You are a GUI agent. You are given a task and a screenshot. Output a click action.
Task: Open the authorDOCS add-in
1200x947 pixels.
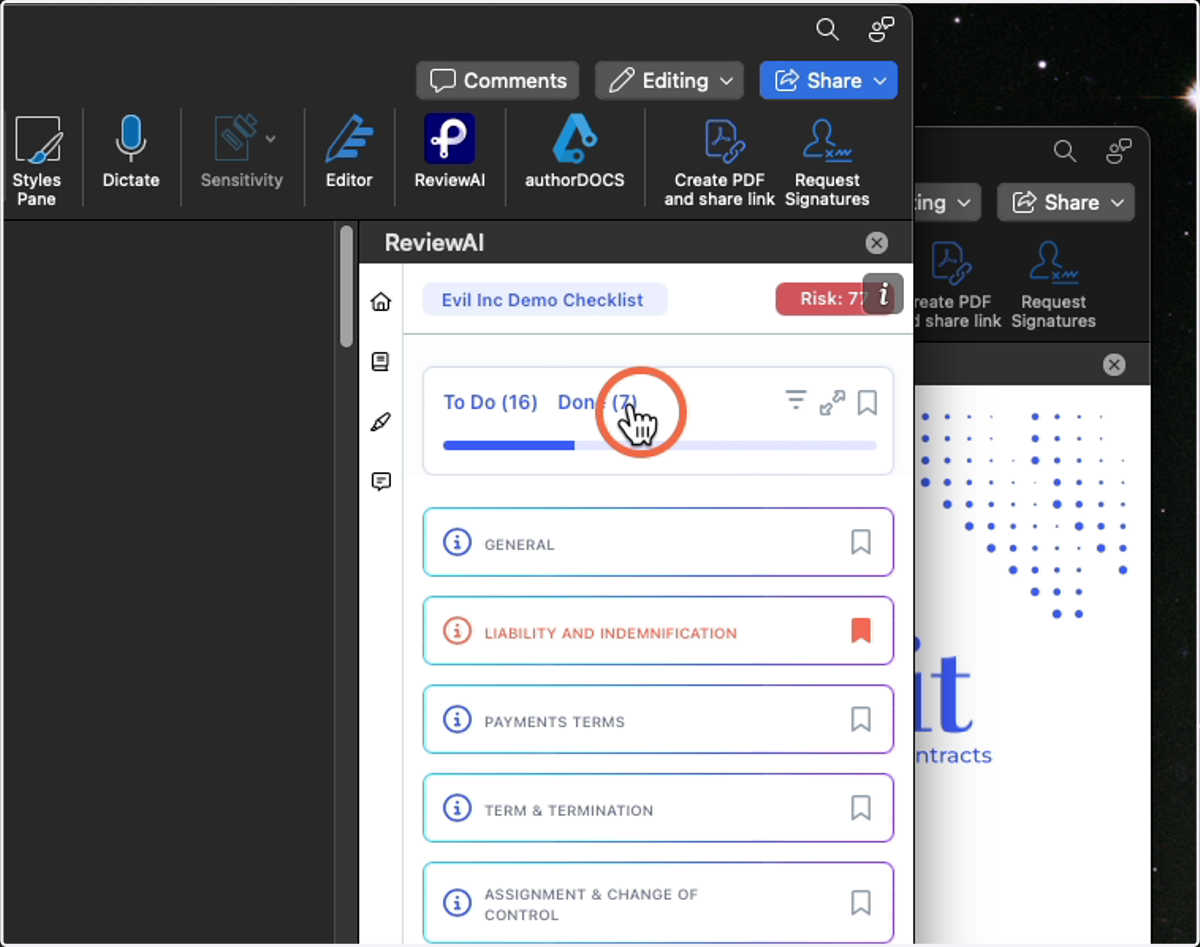(575, 152)
